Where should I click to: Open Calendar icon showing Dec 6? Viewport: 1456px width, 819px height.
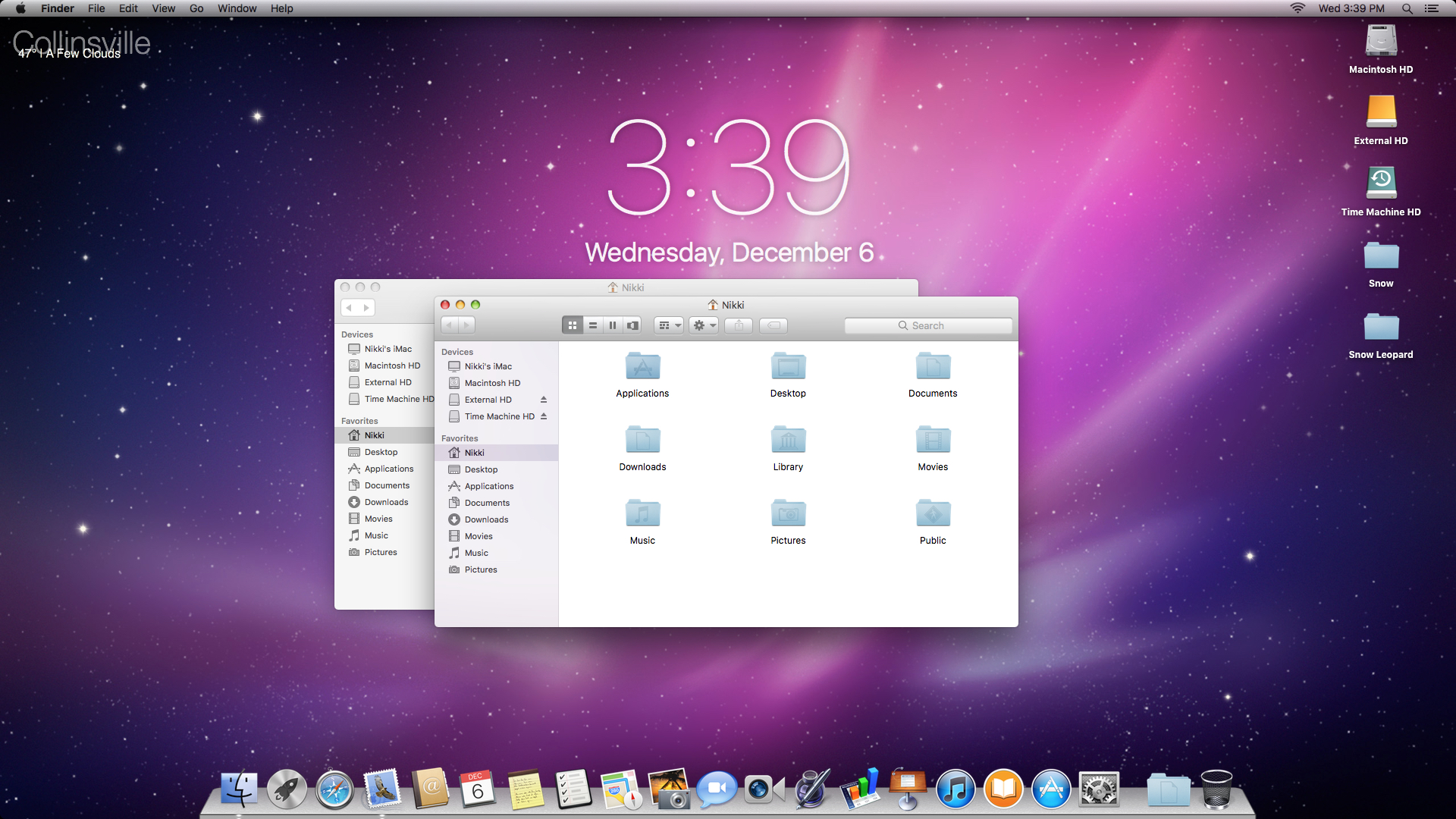(478, 789)
